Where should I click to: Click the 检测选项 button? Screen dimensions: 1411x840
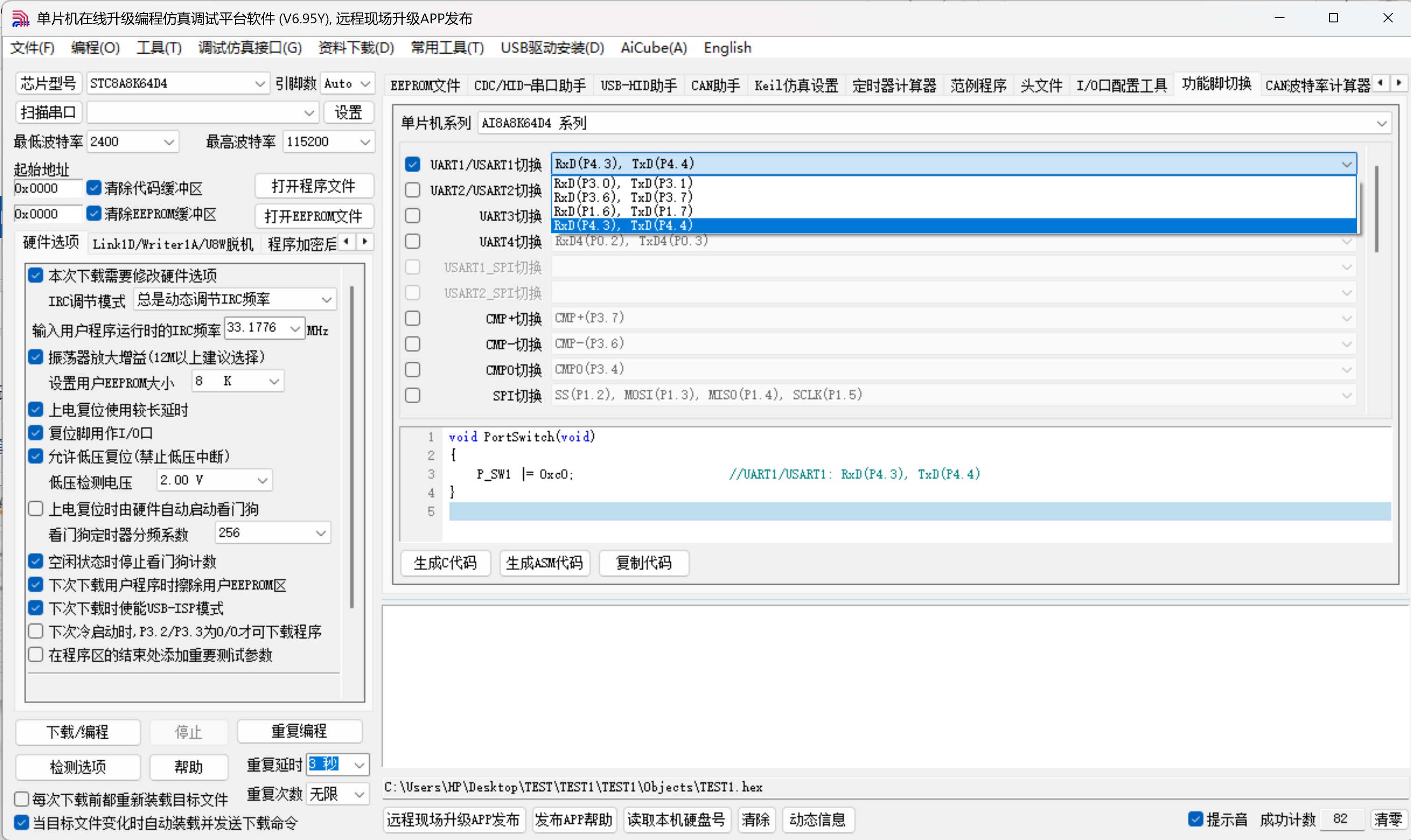[x=77, y=767]
